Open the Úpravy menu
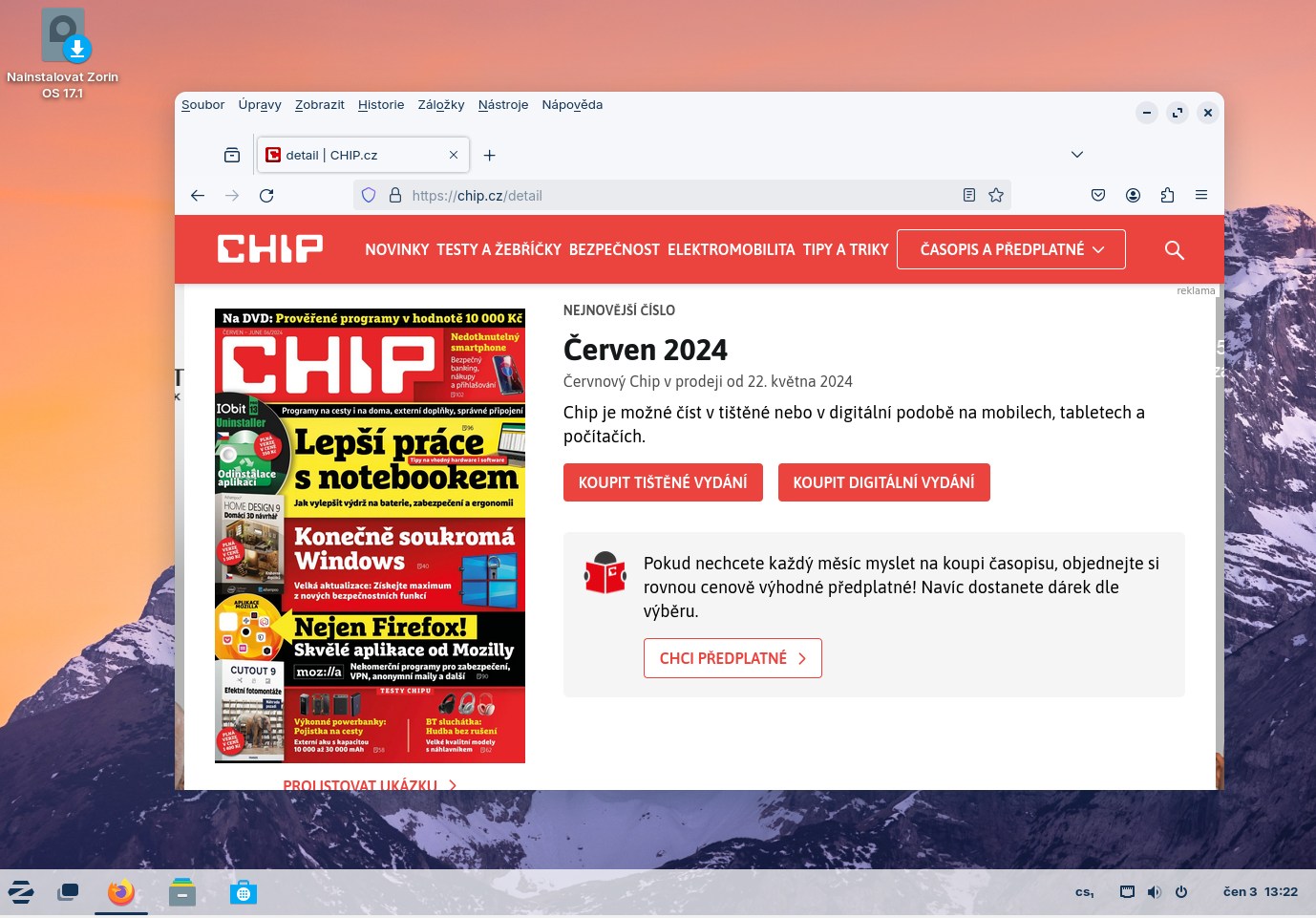The width and height of the screenshot is (1316, 918). [260, 105]
